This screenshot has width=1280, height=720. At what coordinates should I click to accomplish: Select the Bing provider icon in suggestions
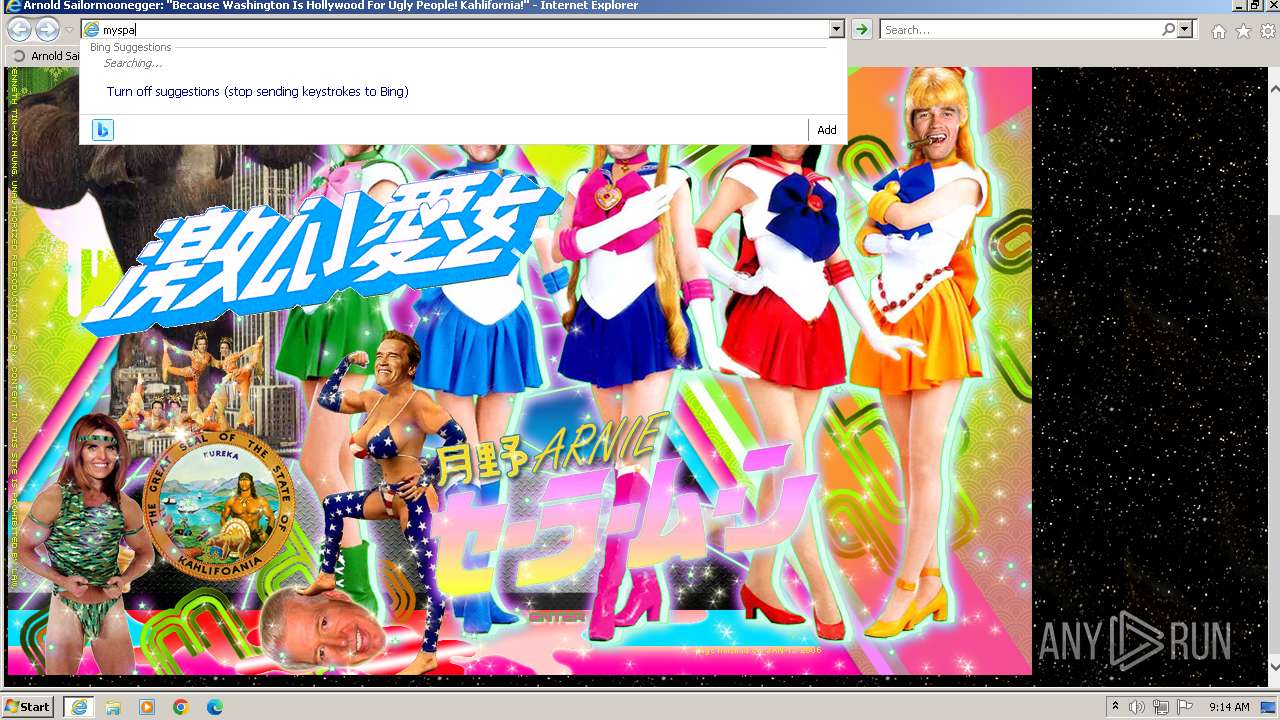pos(102,130)
